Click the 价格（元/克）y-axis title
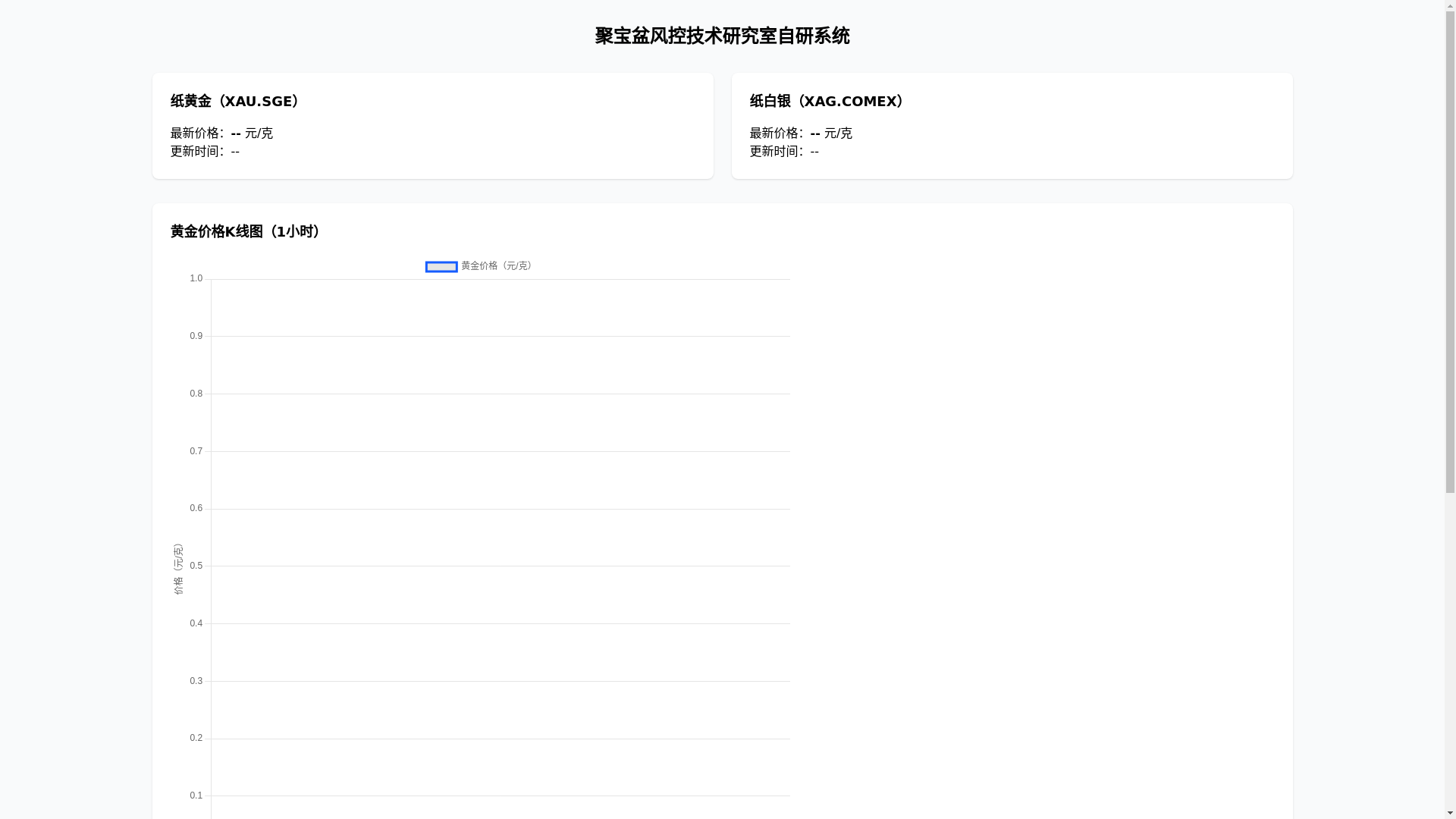The height and width of the screenshot is (819, 1456). tap(178, 569)
